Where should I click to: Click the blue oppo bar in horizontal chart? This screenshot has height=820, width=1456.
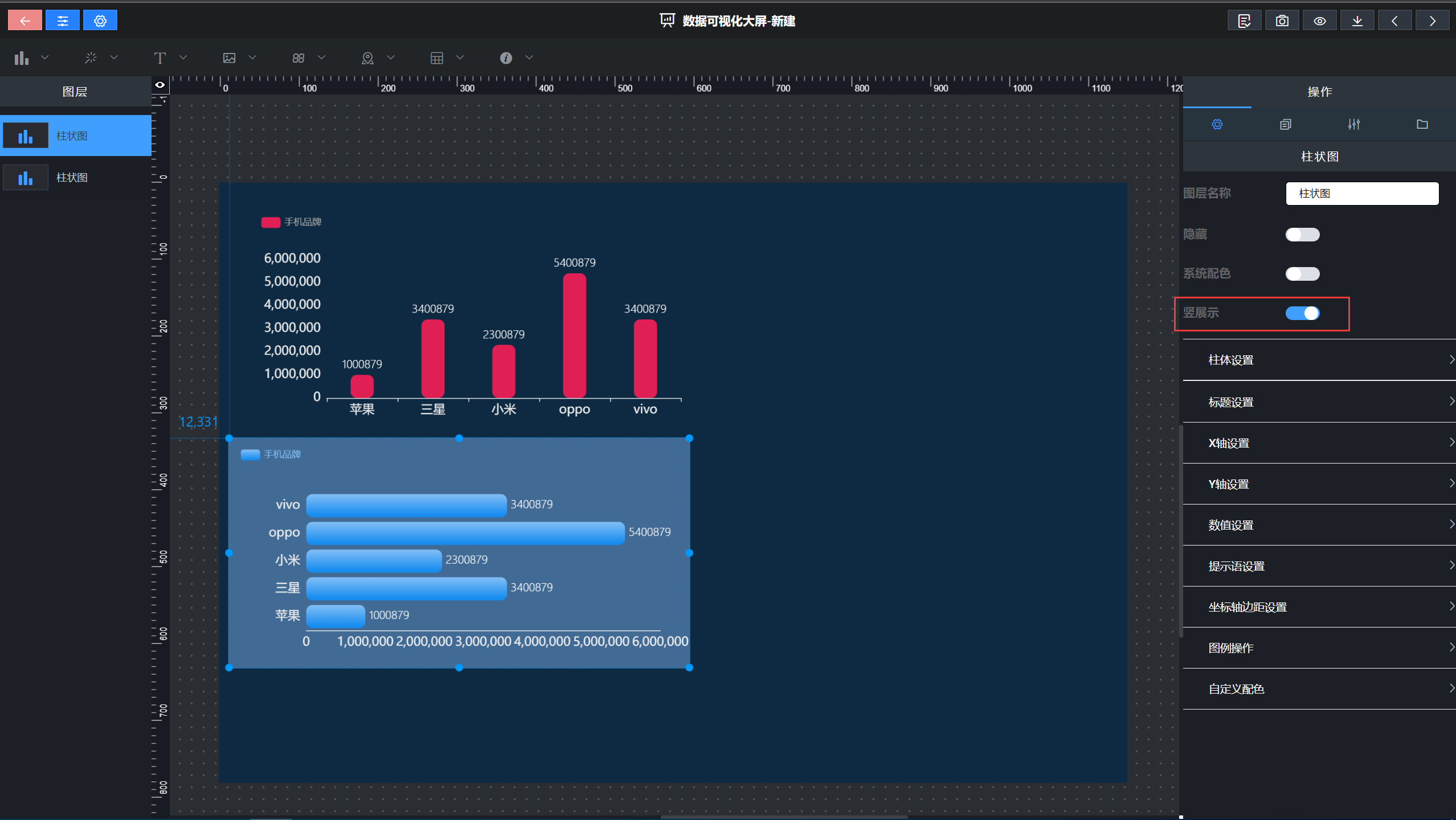[465, 532]
